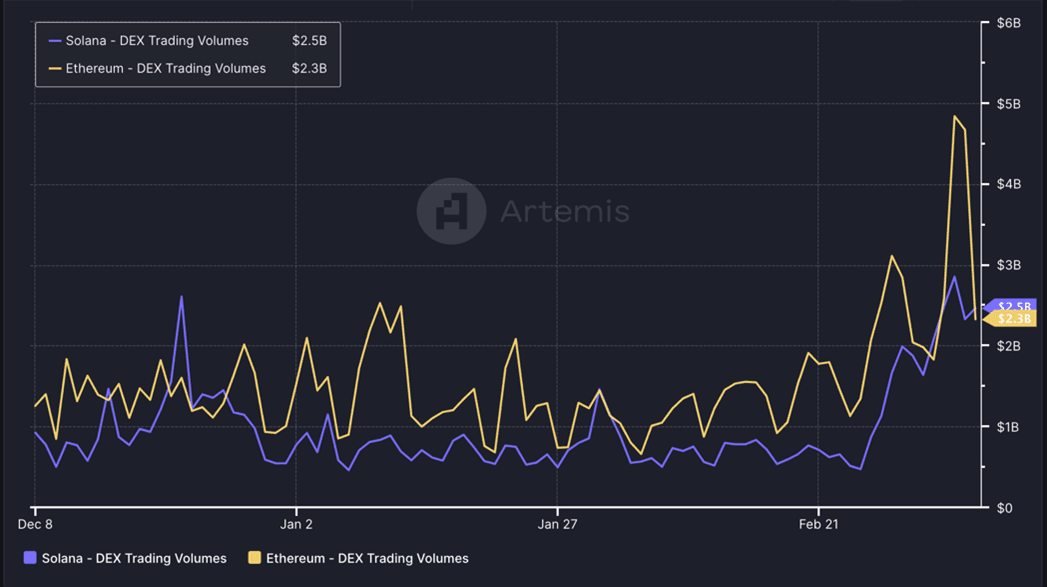
Task: Toggle the Solana series in bottom legend
Action: click(126, 558)
